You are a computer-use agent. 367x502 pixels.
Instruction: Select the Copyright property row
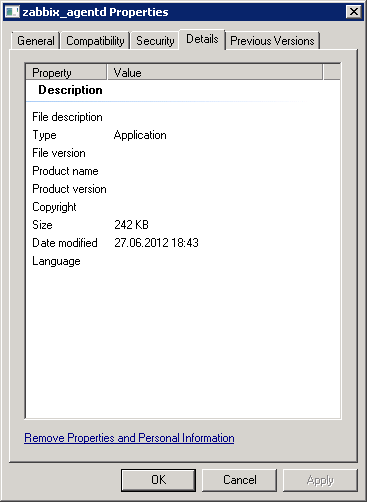[x=183, y=207]
